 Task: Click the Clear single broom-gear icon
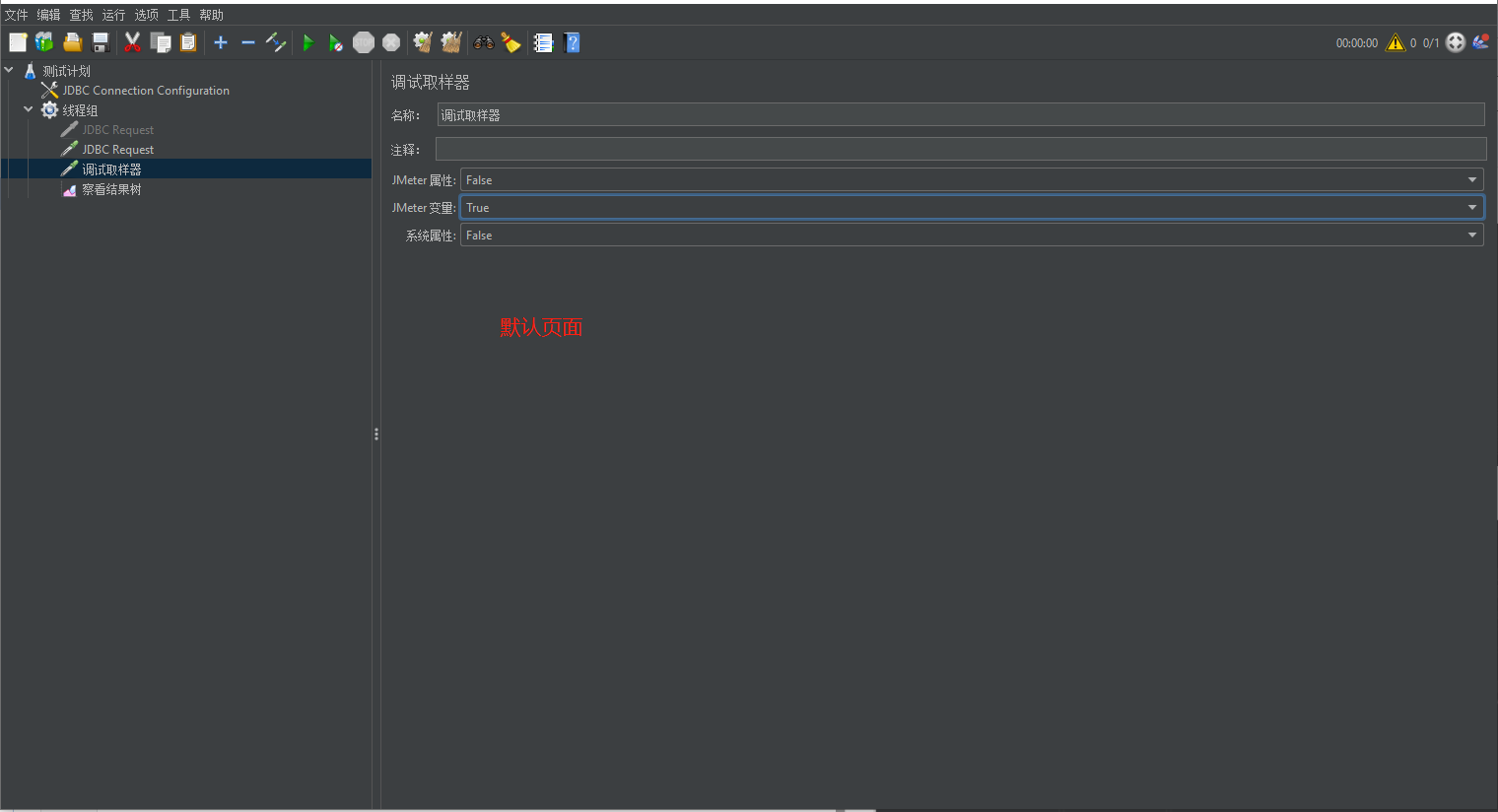[424, 42]
